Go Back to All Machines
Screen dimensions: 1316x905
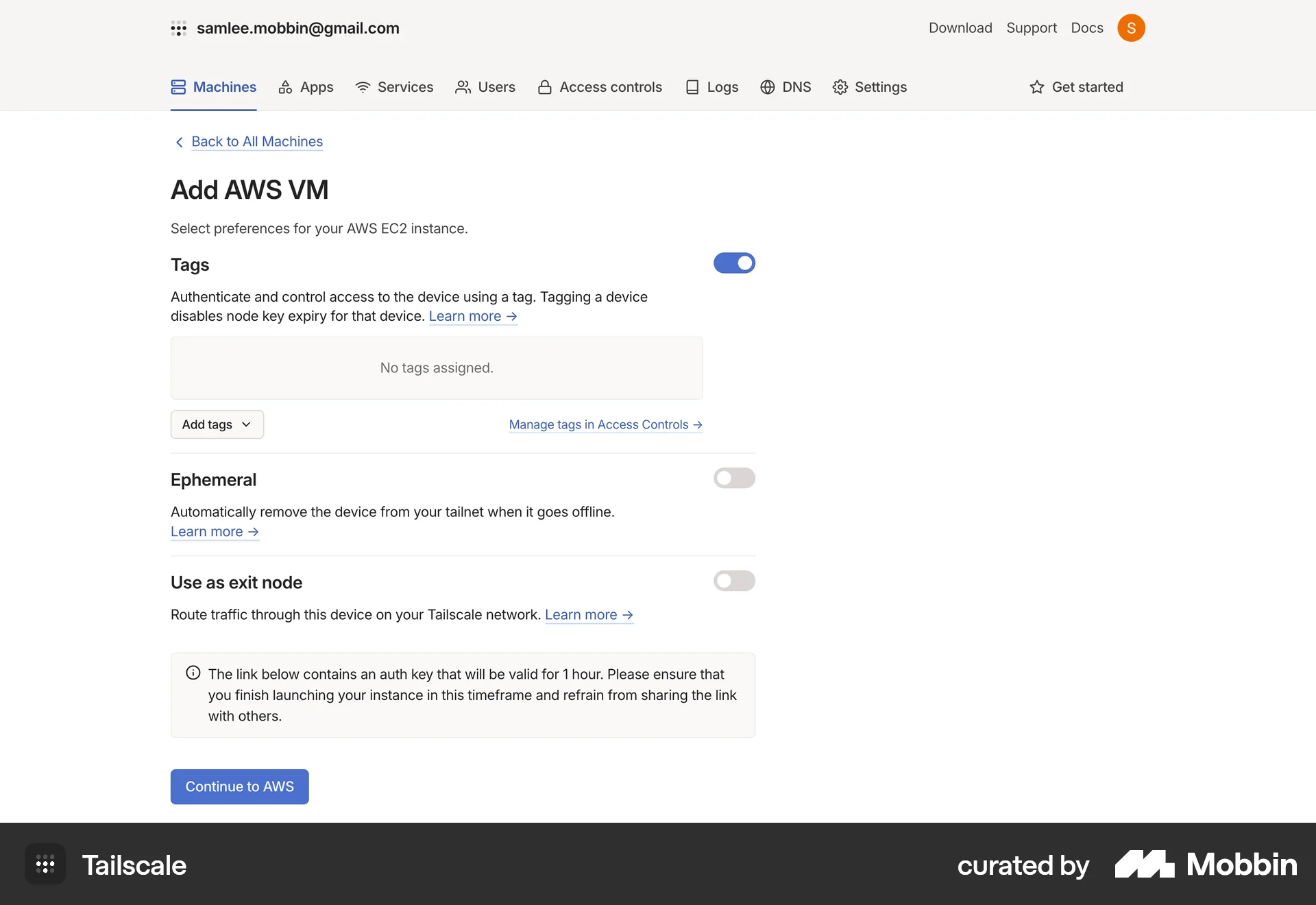click(257, 142)
